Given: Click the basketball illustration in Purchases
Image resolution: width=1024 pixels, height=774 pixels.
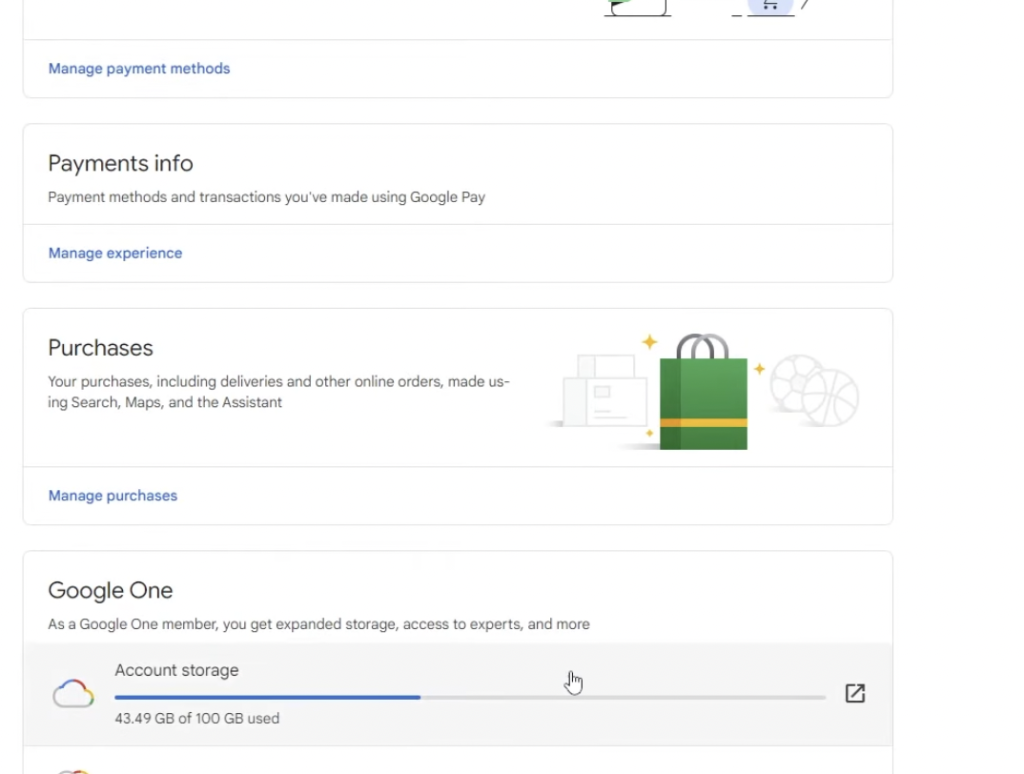Looking at the screenshot, I should tap(832, 398).
